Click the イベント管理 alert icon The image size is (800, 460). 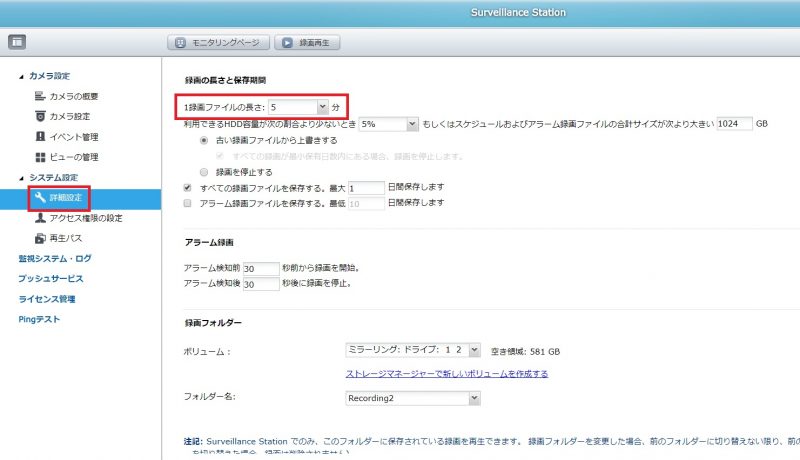click(x=40, y=137)
